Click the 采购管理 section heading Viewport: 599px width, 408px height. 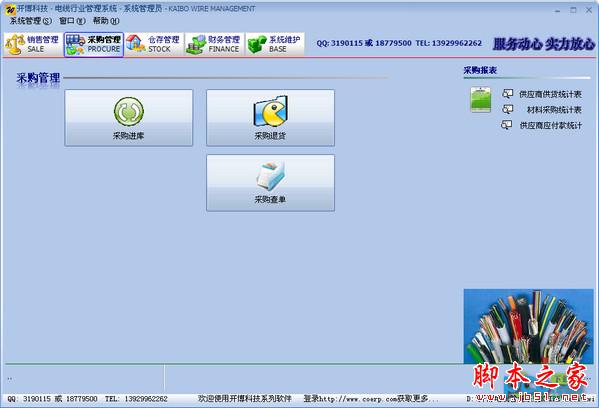[38, 78]
